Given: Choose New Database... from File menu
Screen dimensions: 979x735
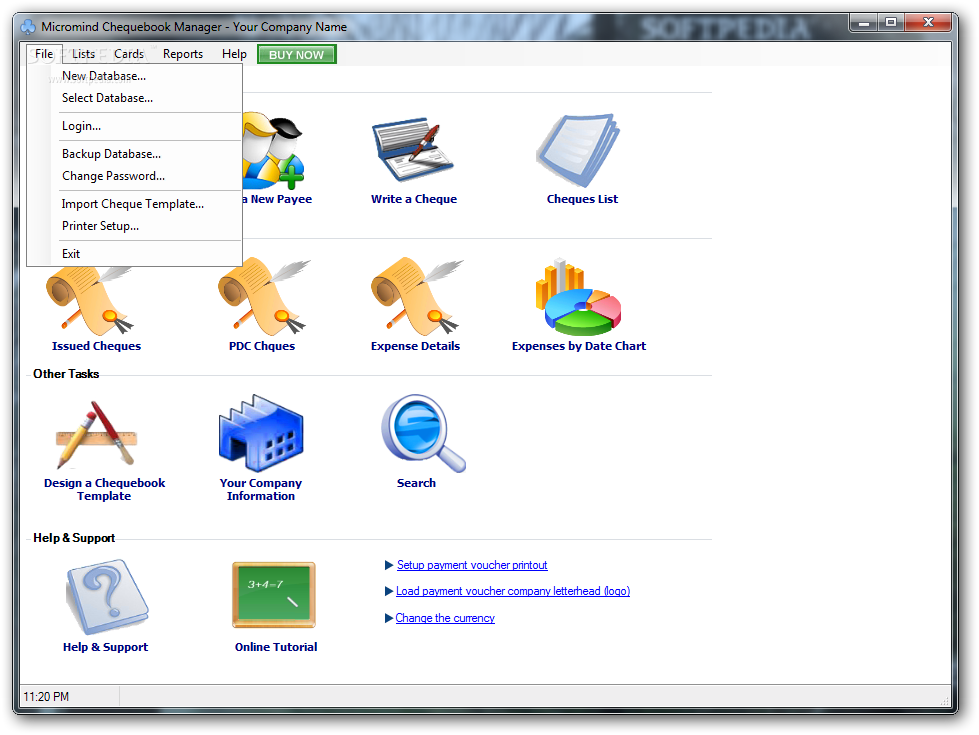Looking at the screenshot, I should pos(134,76).
